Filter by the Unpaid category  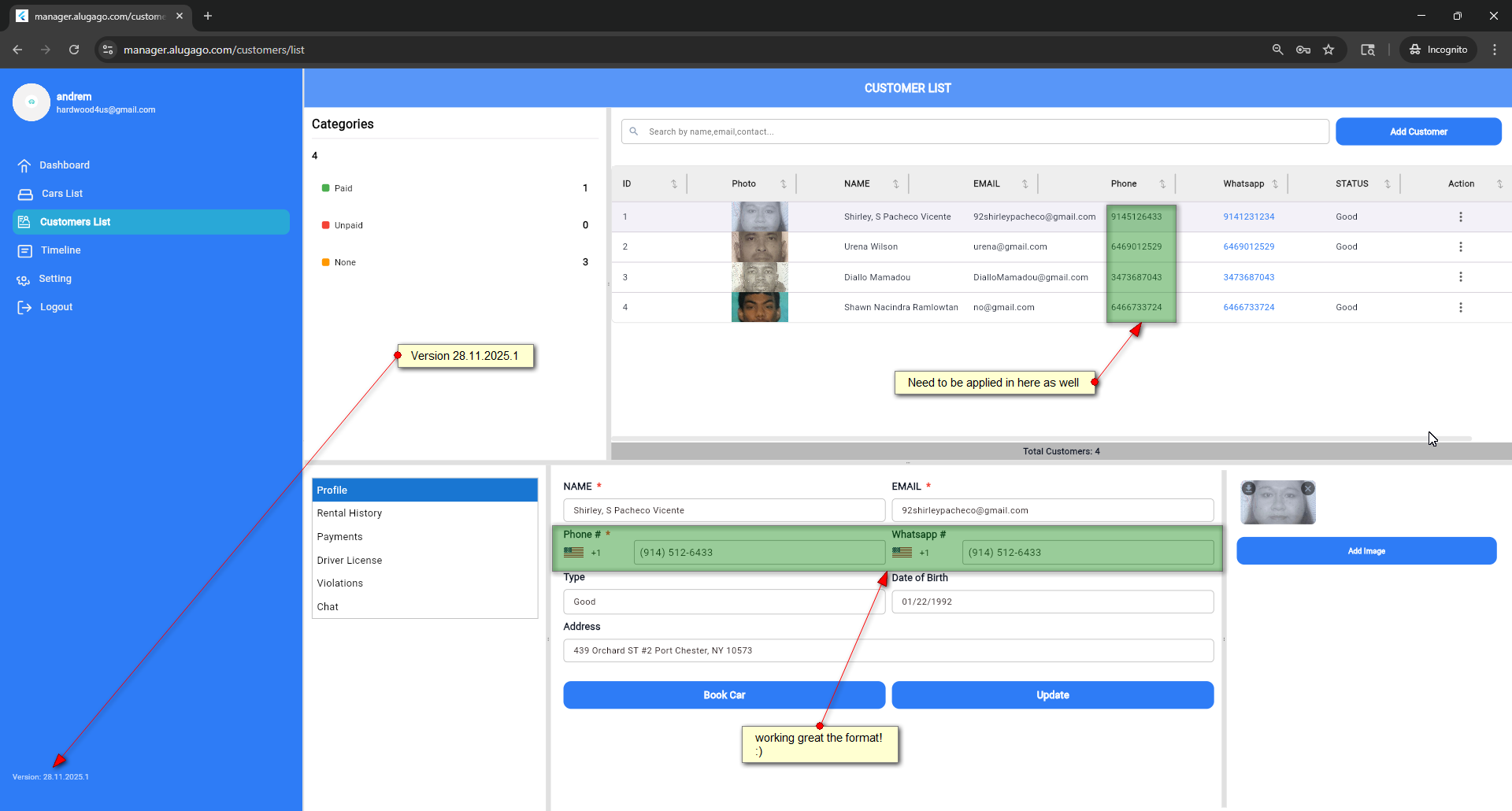[x=348, y=225]
